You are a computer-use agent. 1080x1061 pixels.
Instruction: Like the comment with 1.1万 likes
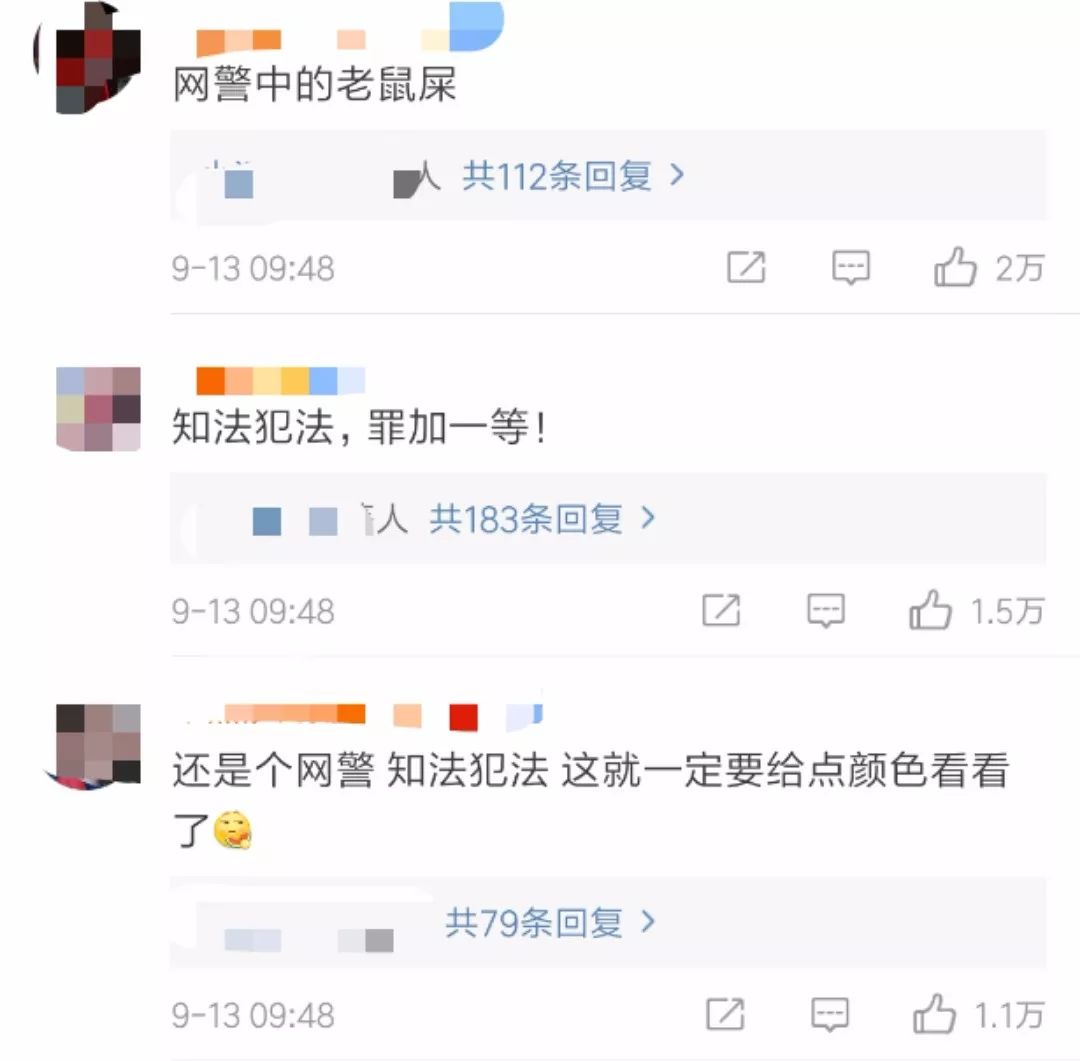[935, 1013]
